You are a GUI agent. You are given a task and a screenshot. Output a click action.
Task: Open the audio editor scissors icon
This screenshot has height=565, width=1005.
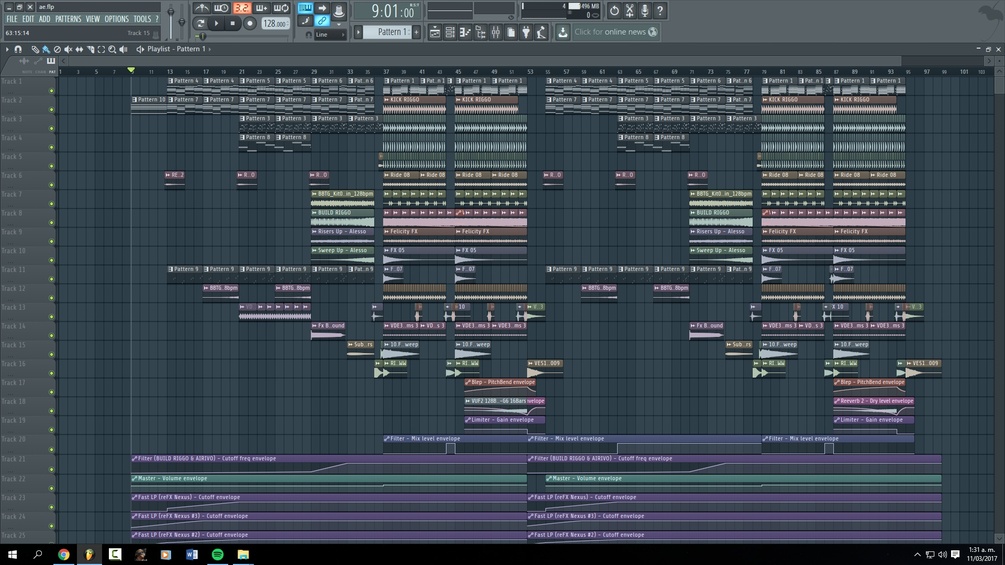(629, 10)
